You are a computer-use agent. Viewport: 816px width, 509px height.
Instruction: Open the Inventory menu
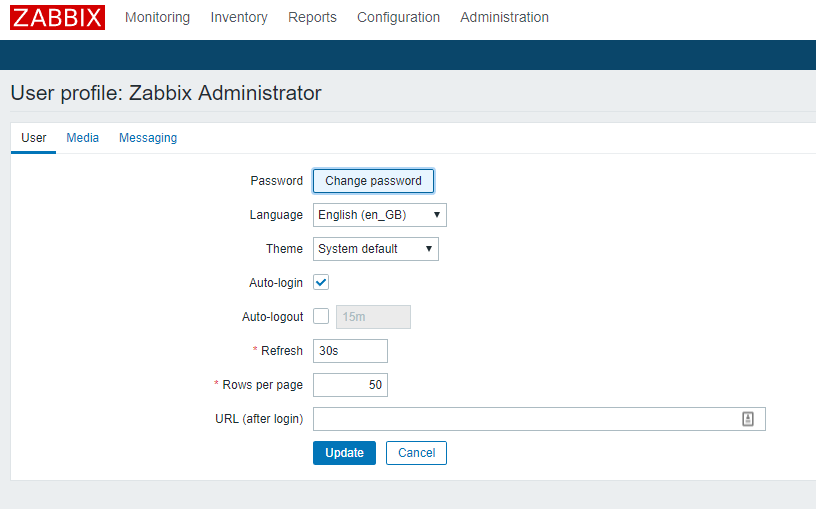(239, 18)
